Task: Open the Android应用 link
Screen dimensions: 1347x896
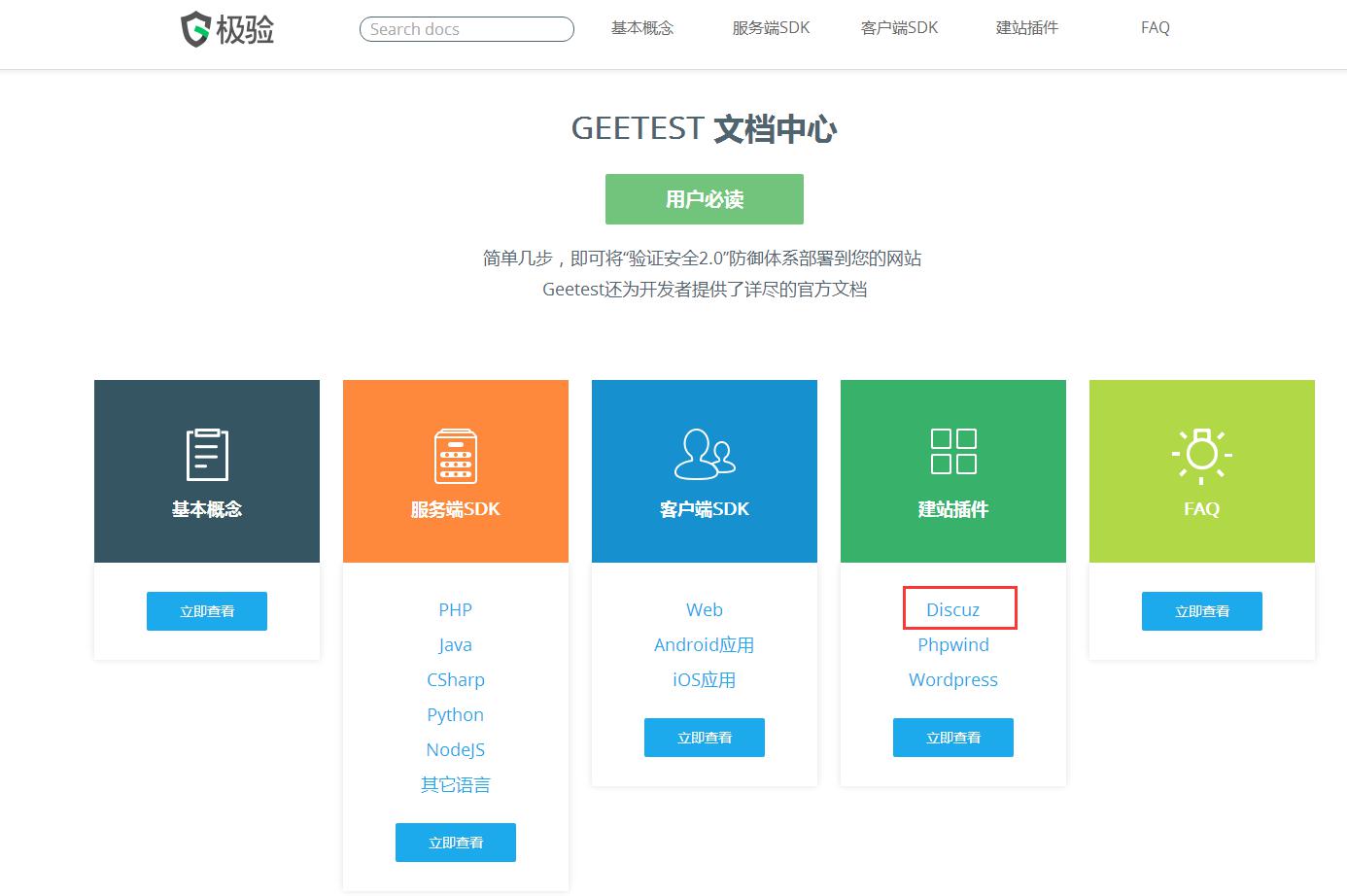Action: coord(705,645)
